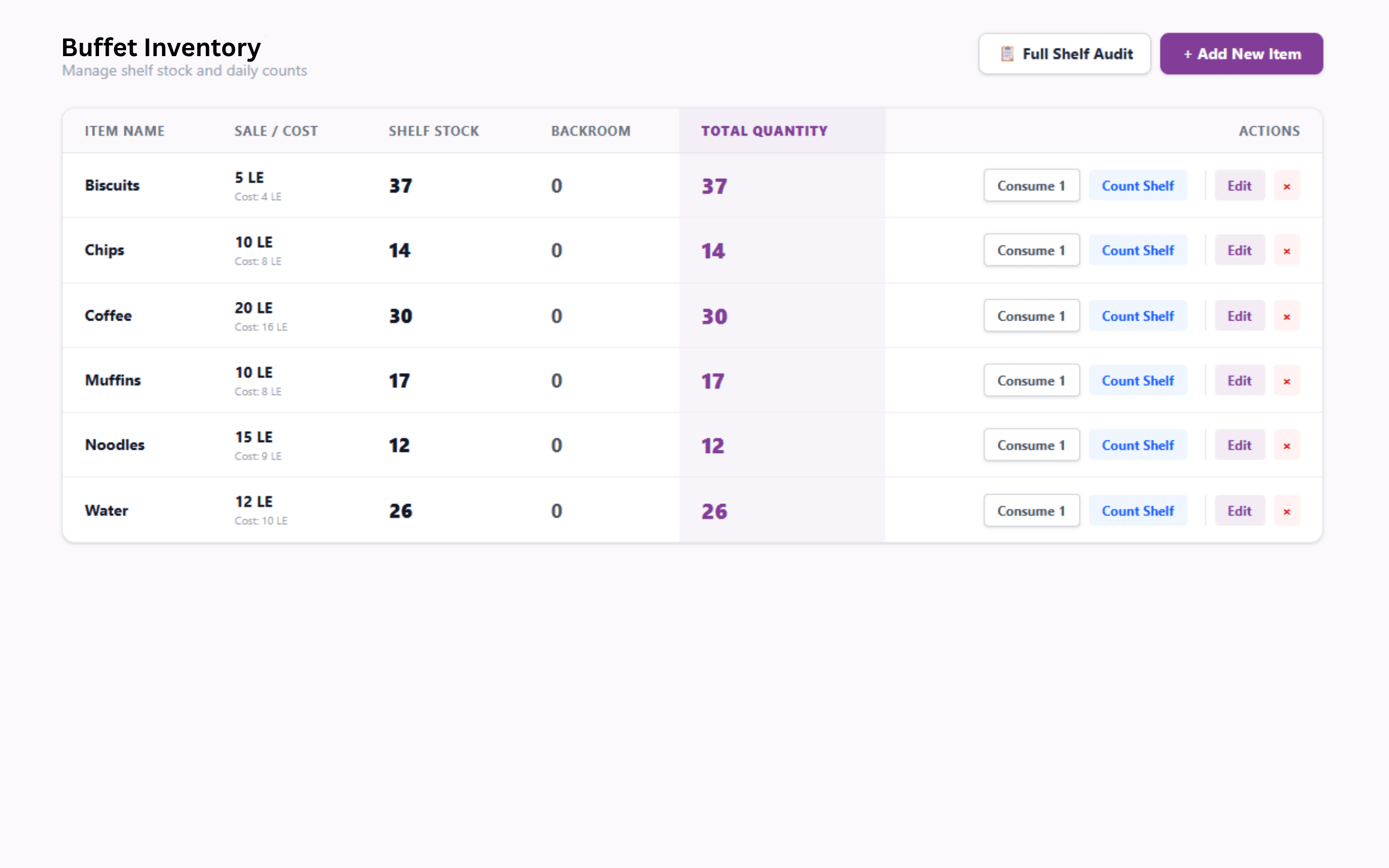Delete the Noodles row via red x
The image size is (1389, 868).
(1287, 446)
